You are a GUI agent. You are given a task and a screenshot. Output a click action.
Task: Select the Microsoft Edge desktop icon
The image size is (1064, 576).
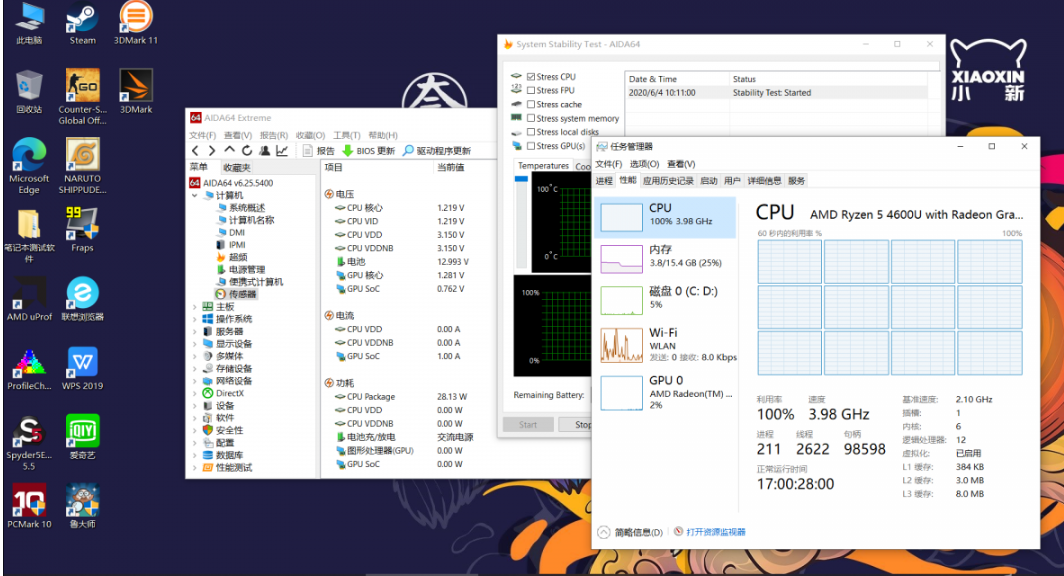pyautogui.click(x=29, y=166)
